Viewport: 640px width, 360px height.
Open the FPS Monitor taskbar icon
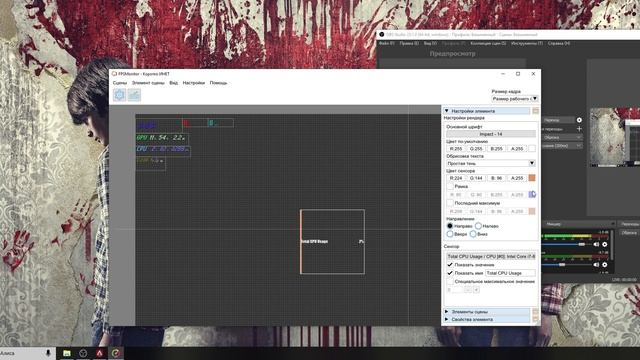(x=116, y=353)
